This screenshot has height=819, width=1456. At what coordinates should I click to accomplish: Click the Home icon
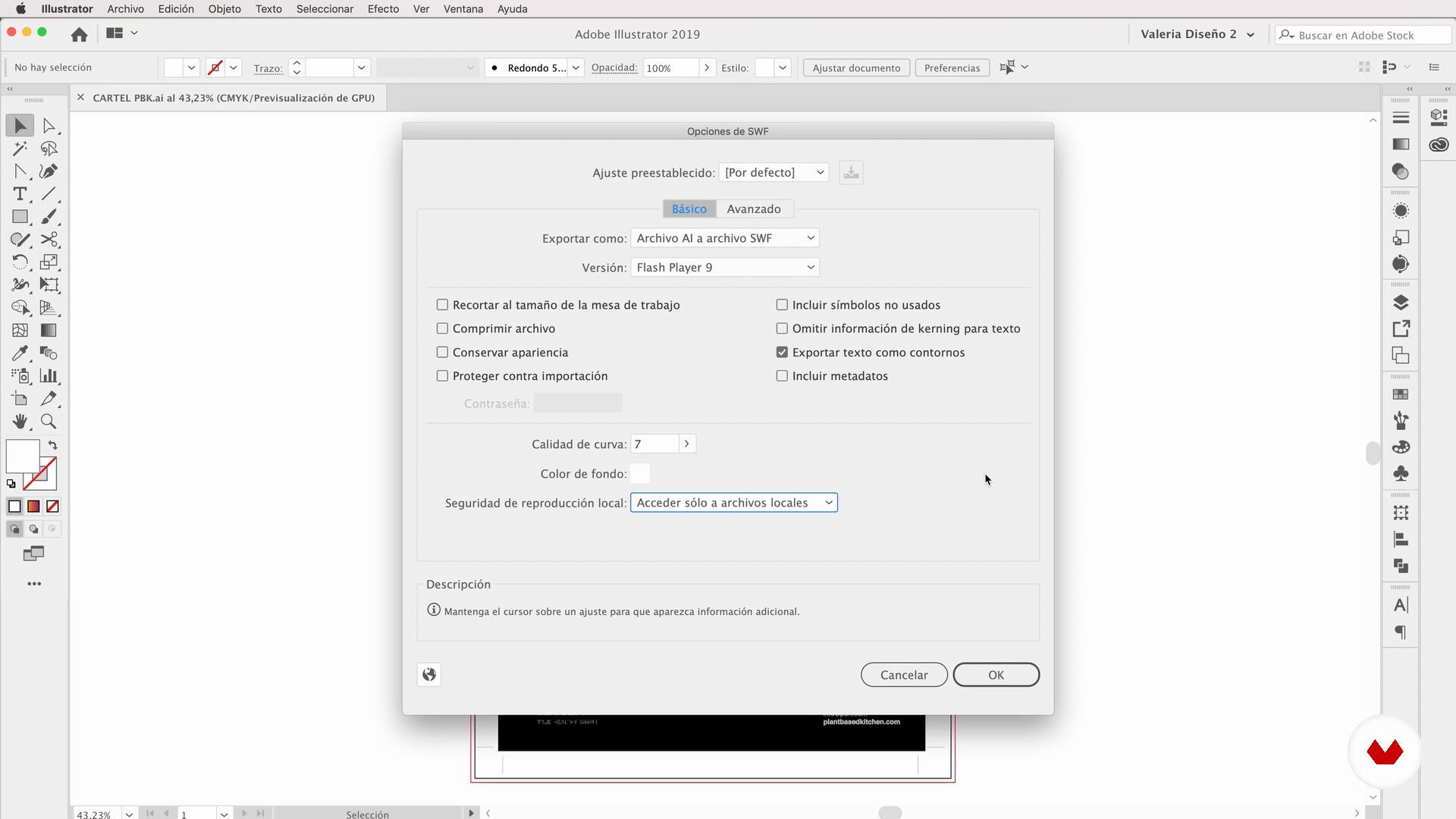click(x=79, y=34)
